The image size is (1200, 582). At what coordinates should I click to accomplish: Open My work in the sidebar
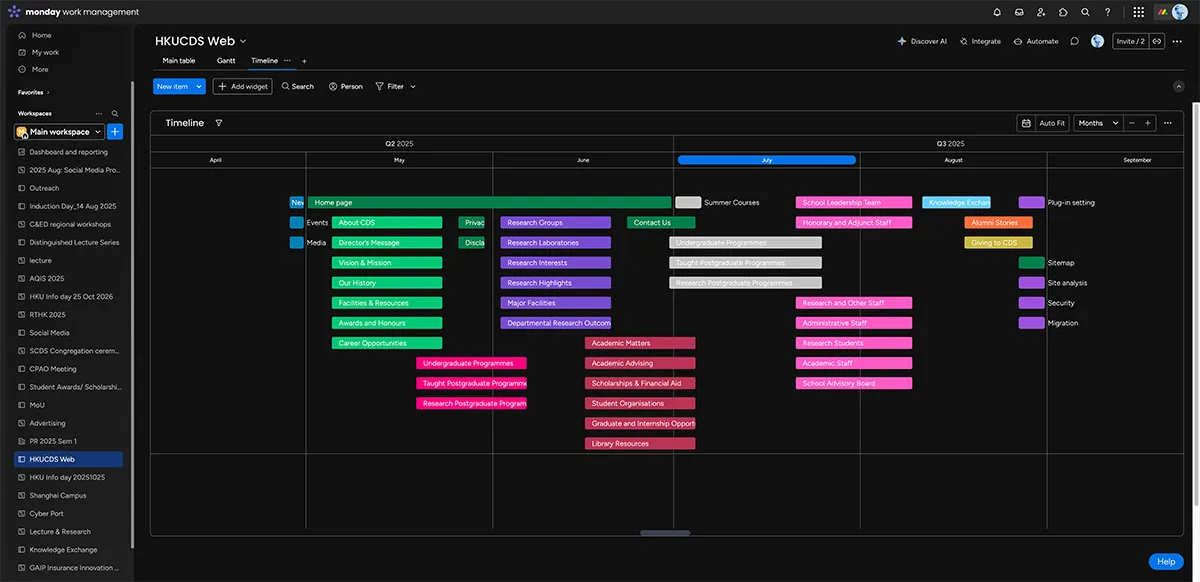[x=45, y=52]
